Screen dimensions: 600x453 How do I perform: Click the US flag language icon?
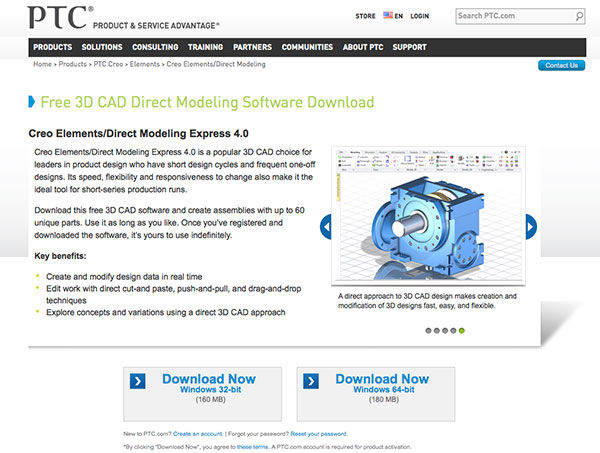[388, 15]
